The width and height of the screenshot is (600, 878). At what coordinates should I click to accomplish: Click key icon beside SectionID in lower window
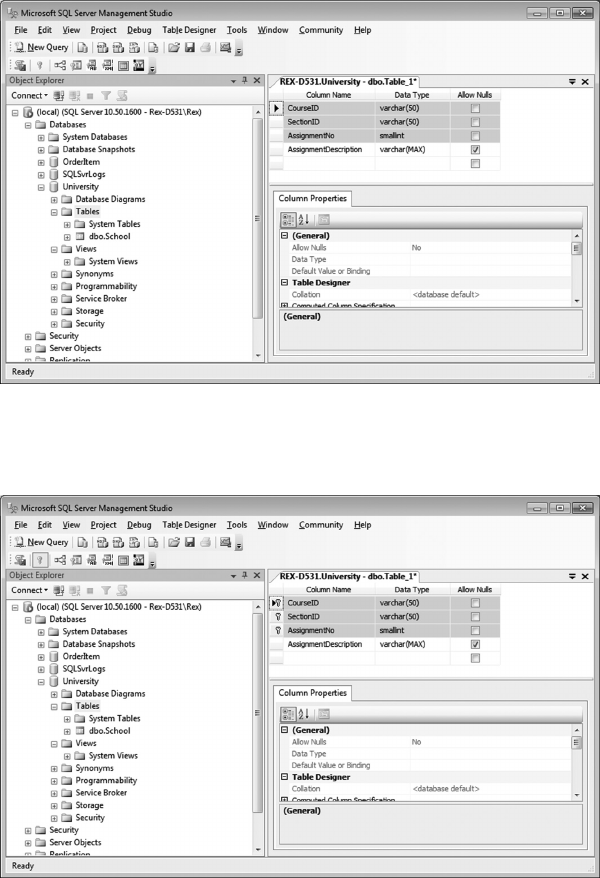(278, 617)
